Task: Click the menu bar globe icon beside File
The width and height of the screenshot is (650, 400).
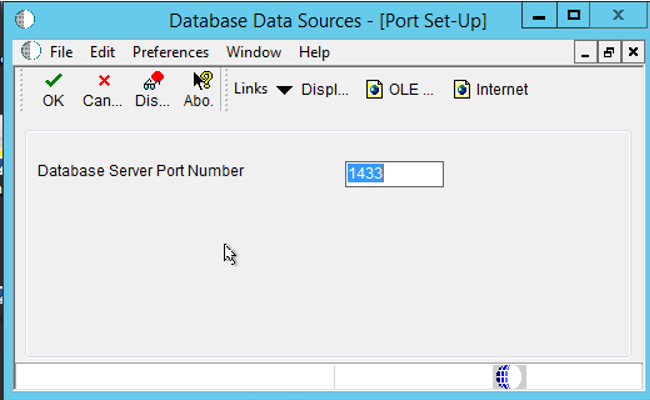Action: coord(31,51)
